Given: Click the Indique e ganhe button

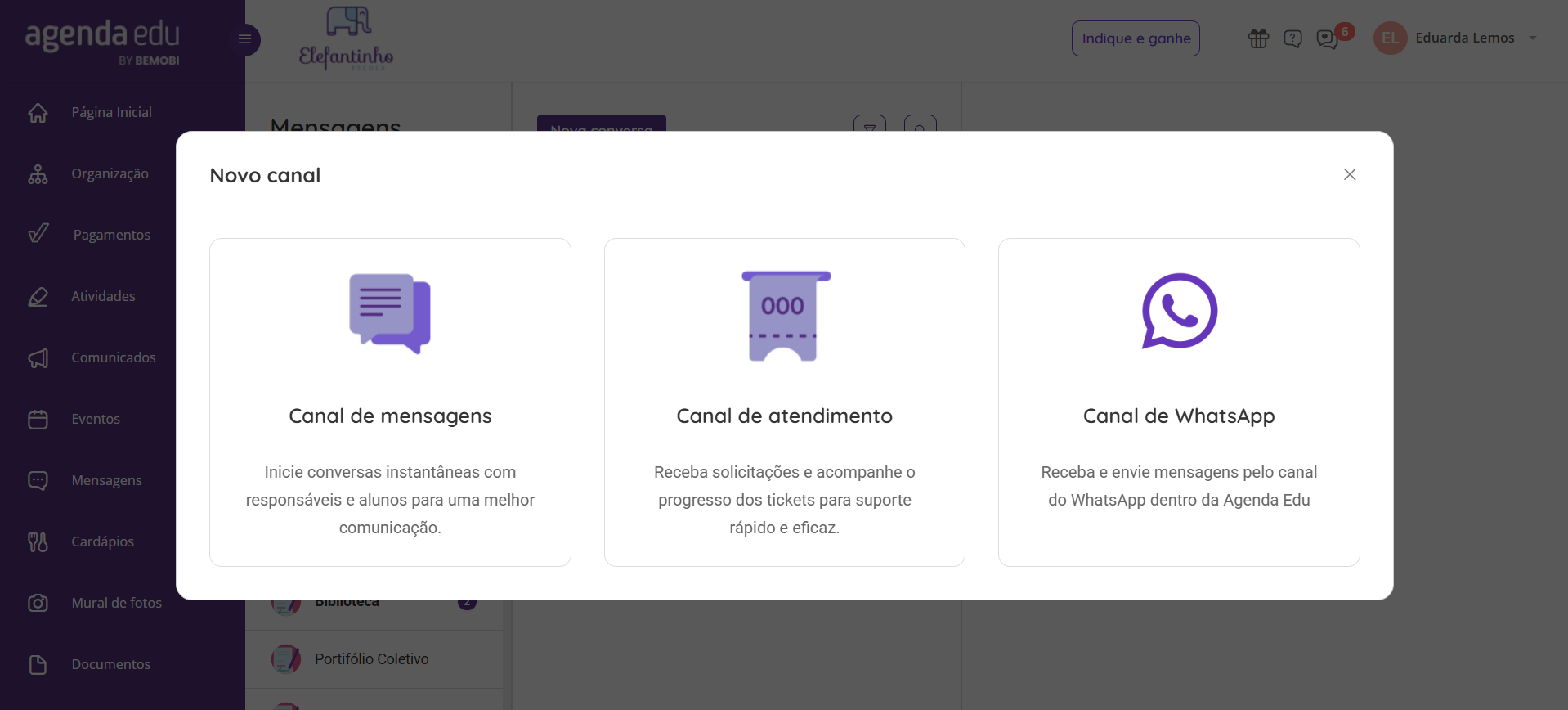Looking at the screenshot, I should pos(1136,38).
